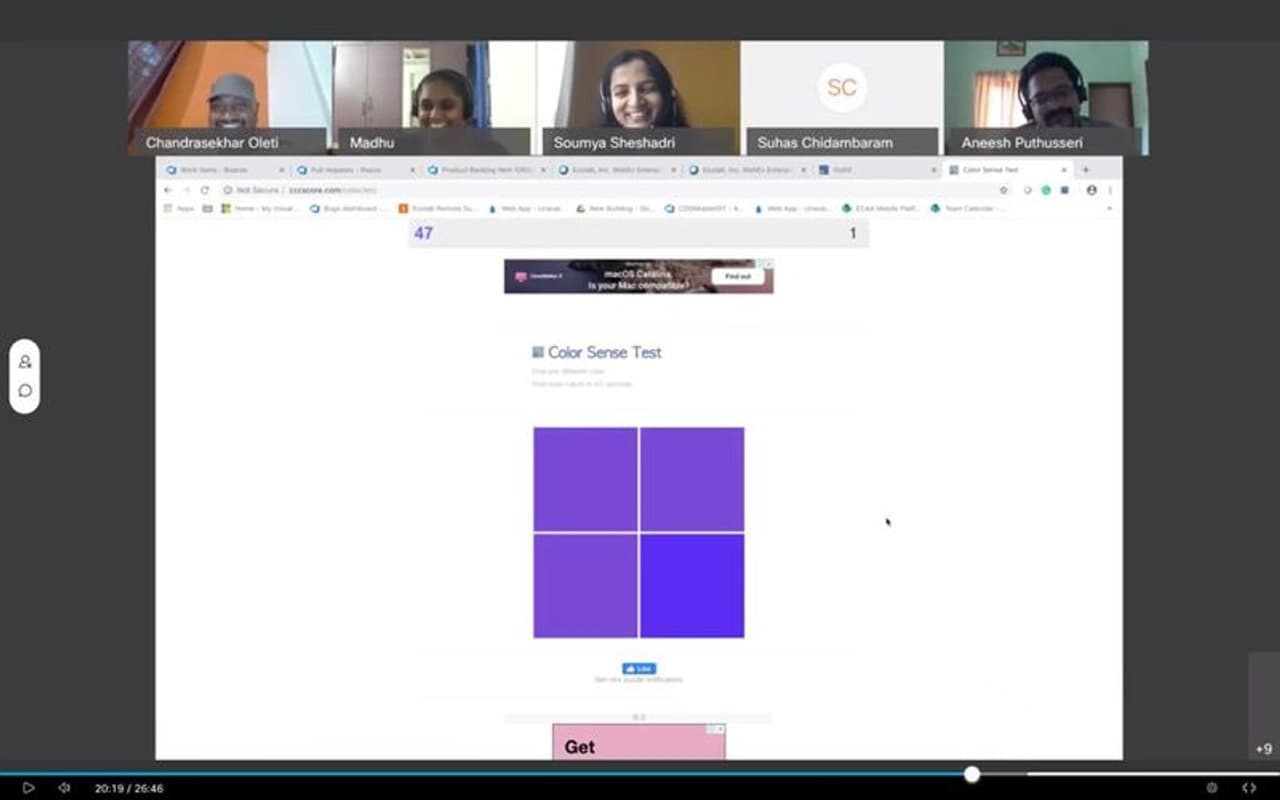Open the chat bubble icon
Screen dimensions: 1280x800
pos(25,391)
